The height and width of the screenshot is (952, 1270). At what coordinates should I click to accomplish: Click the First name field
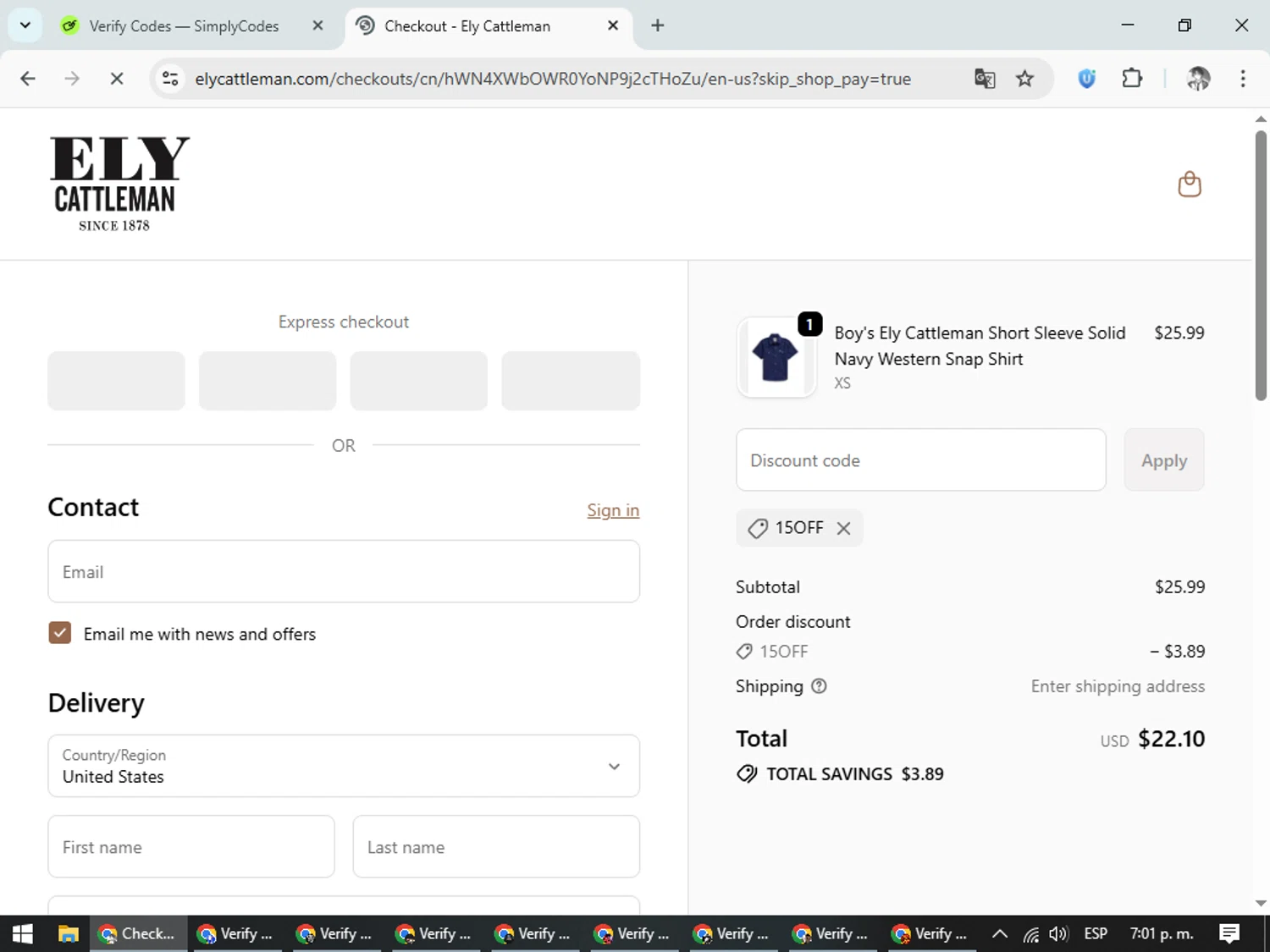click(x=191, y=847)
